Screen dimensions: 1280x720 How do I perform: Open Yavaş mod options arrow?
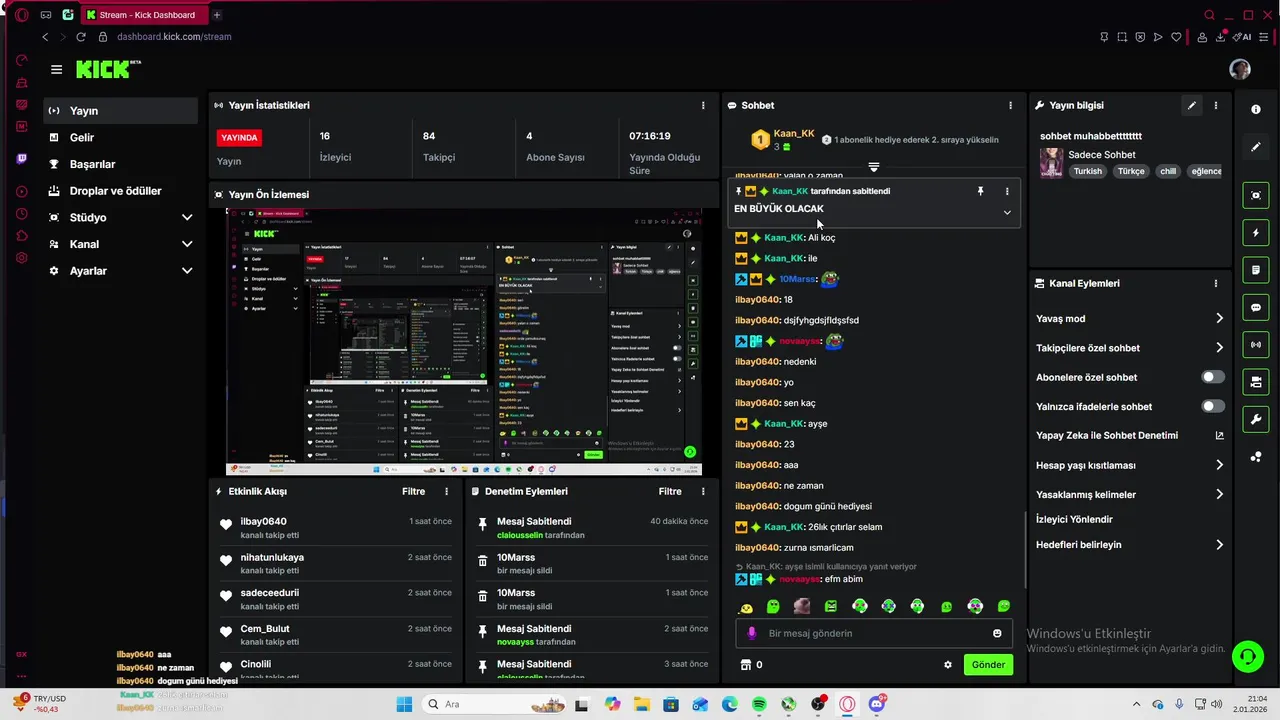click(1219, 318)
